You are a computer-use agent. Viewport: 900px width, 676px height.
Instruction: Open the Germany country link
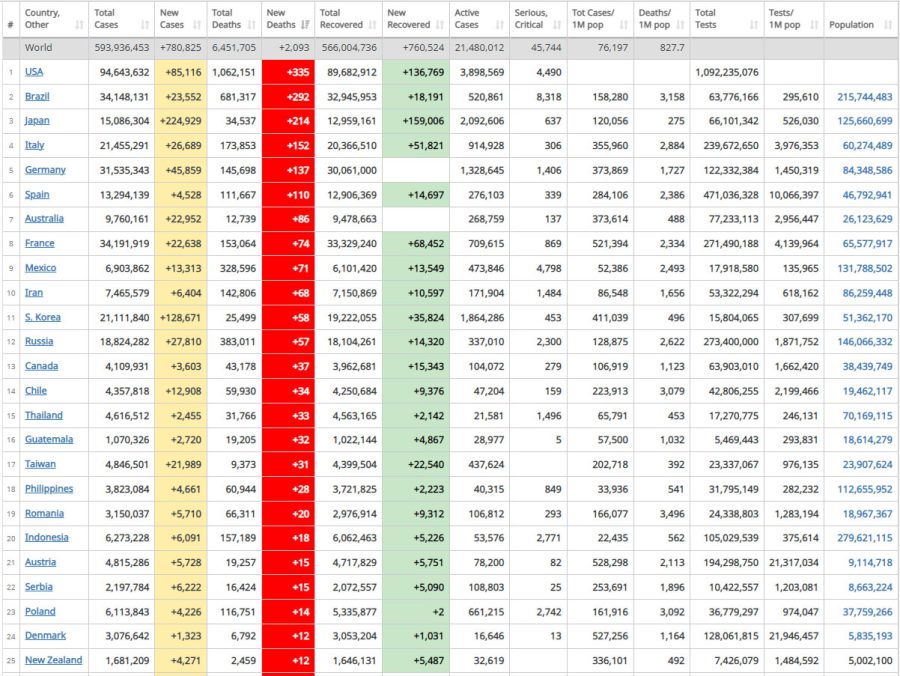[x=45, y=170]
